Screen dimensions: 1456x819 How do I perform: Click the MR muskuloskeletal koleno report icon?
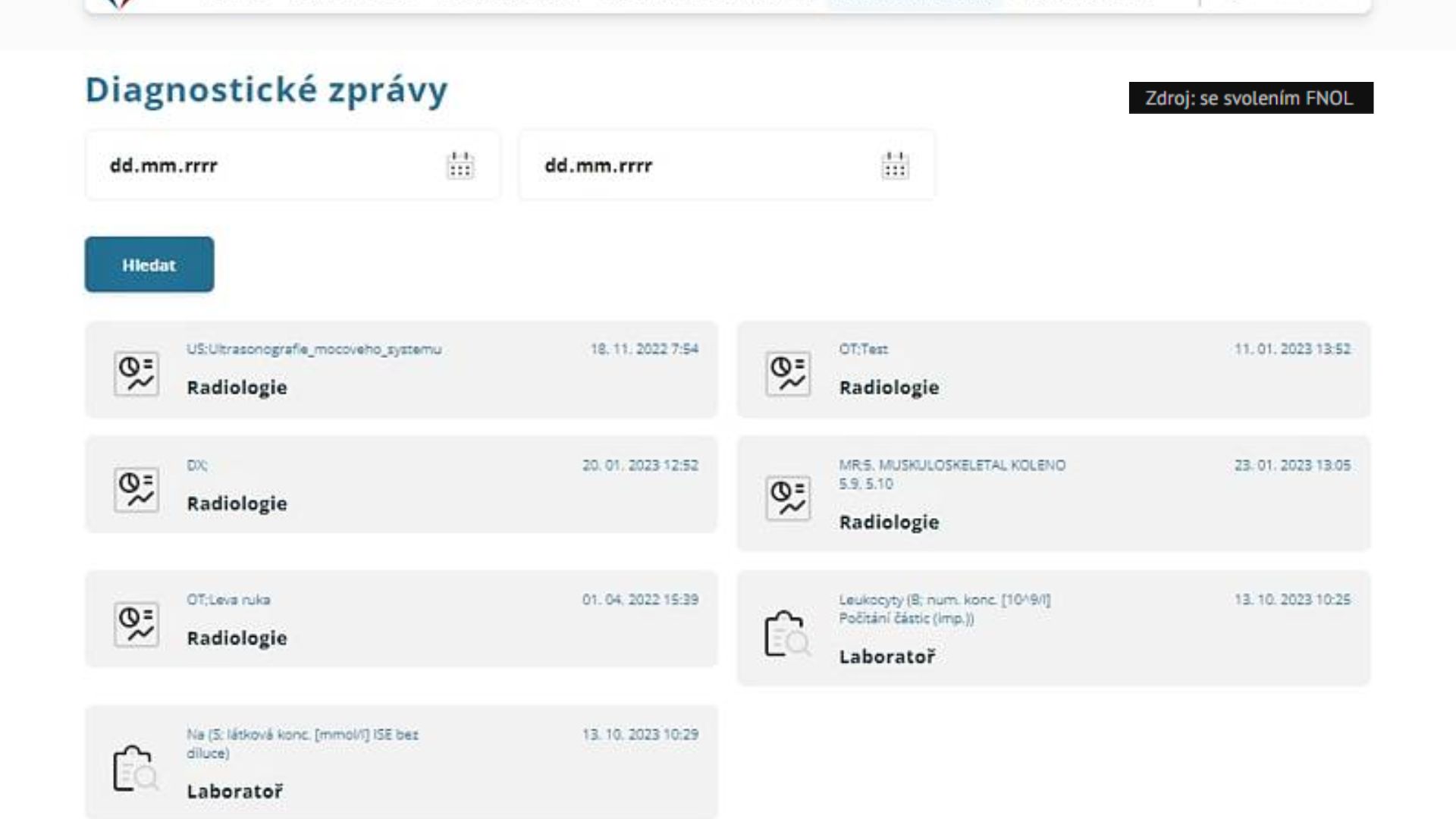[788, 498]
